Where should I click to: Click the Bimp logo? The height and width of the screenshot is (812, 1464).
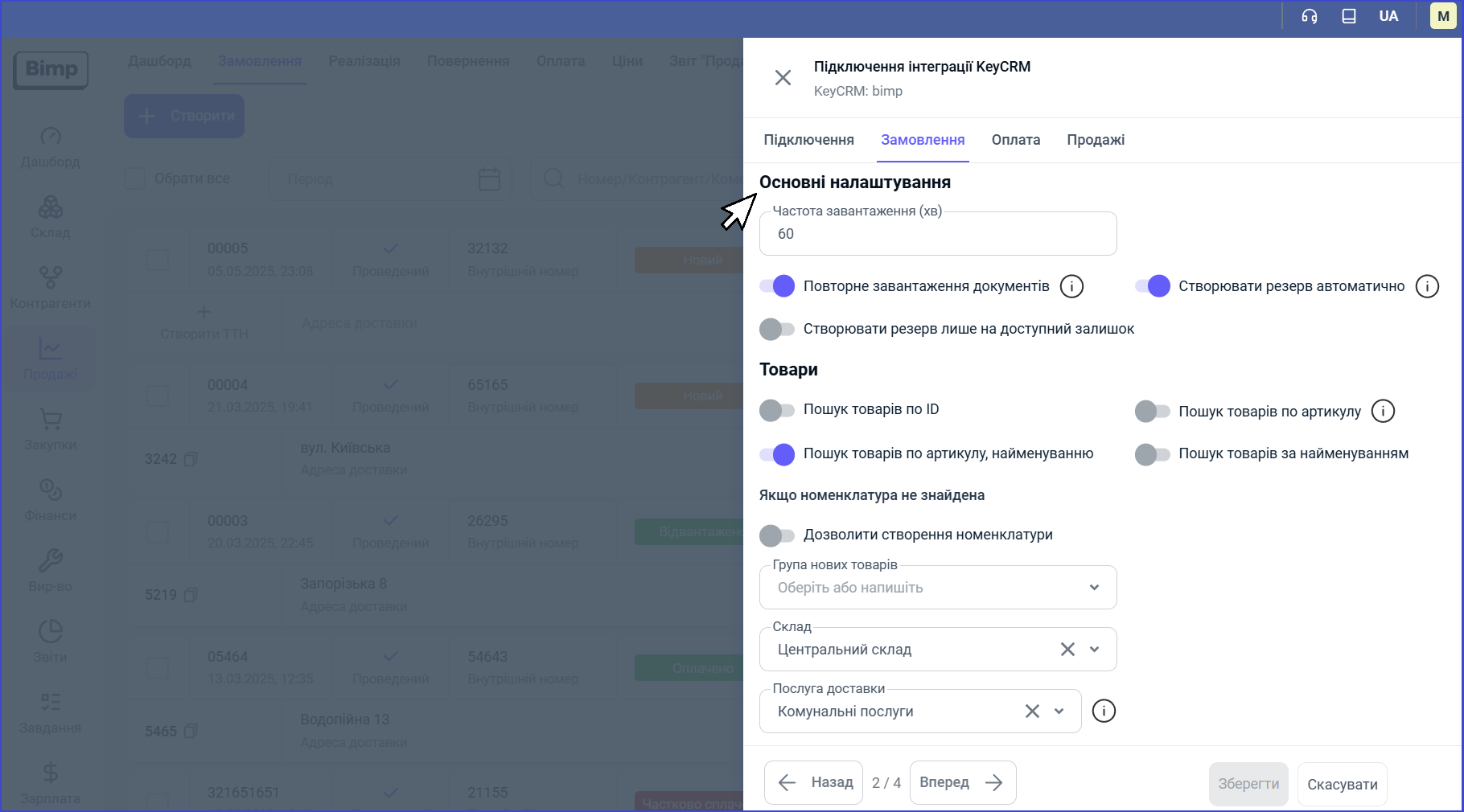coord(51,70)
